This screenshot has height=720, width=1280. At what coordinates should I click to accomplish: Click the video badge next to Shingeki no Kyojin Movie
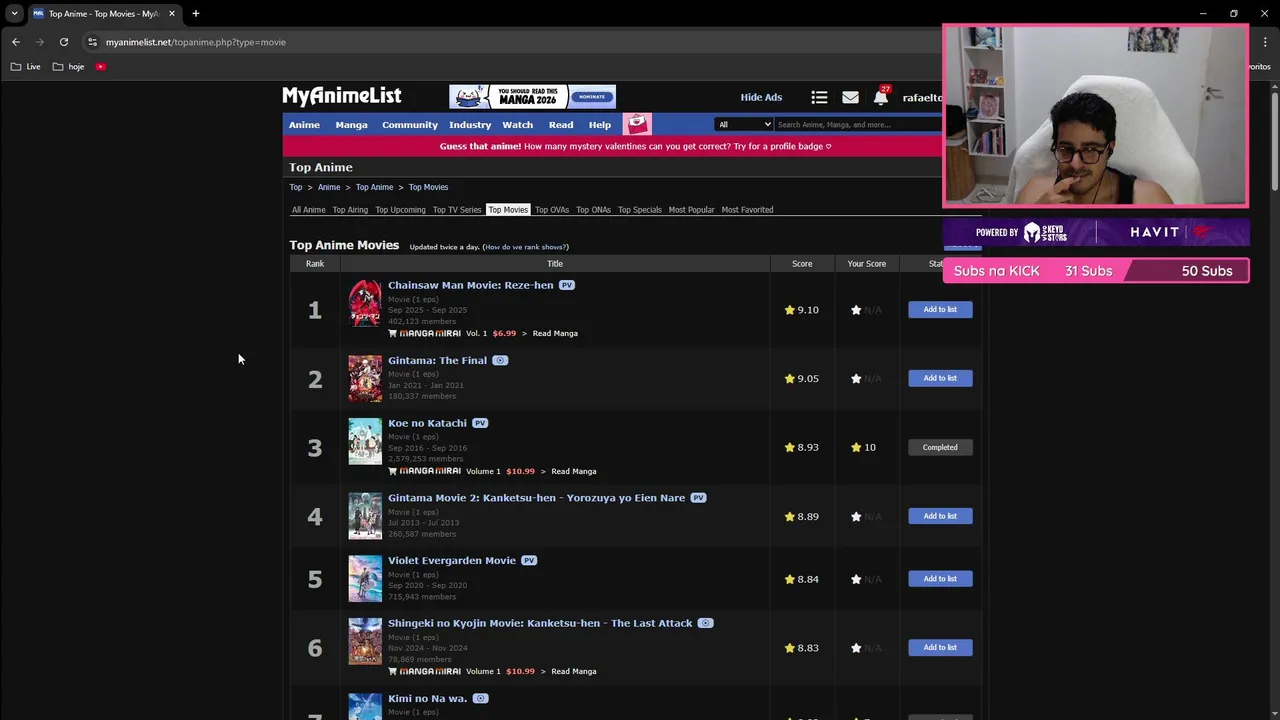705,623
